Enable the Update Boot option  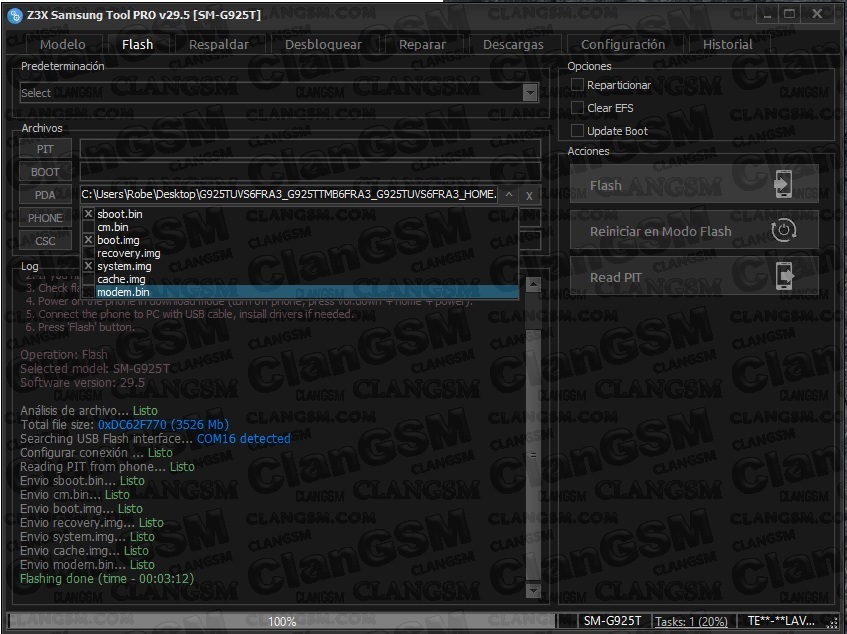(577, 131)
